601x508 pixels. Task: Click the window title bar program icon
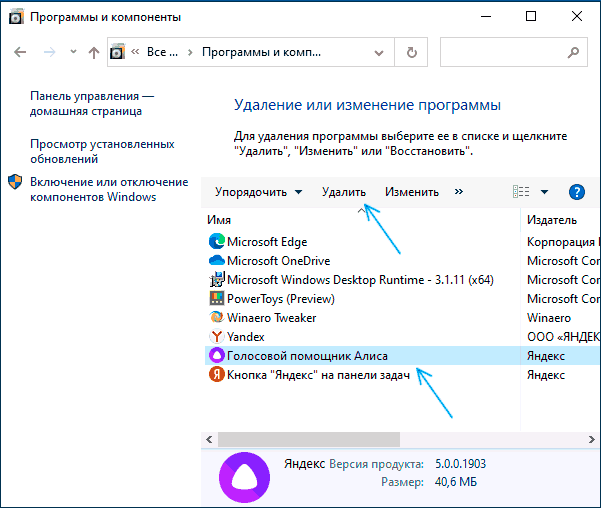16,17
